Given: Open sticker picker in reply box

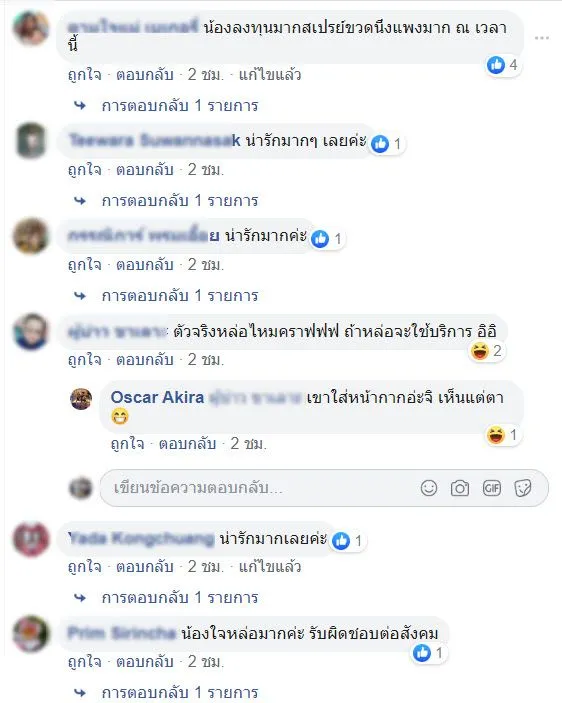Looking at the screenshot, I should [523, 488].
